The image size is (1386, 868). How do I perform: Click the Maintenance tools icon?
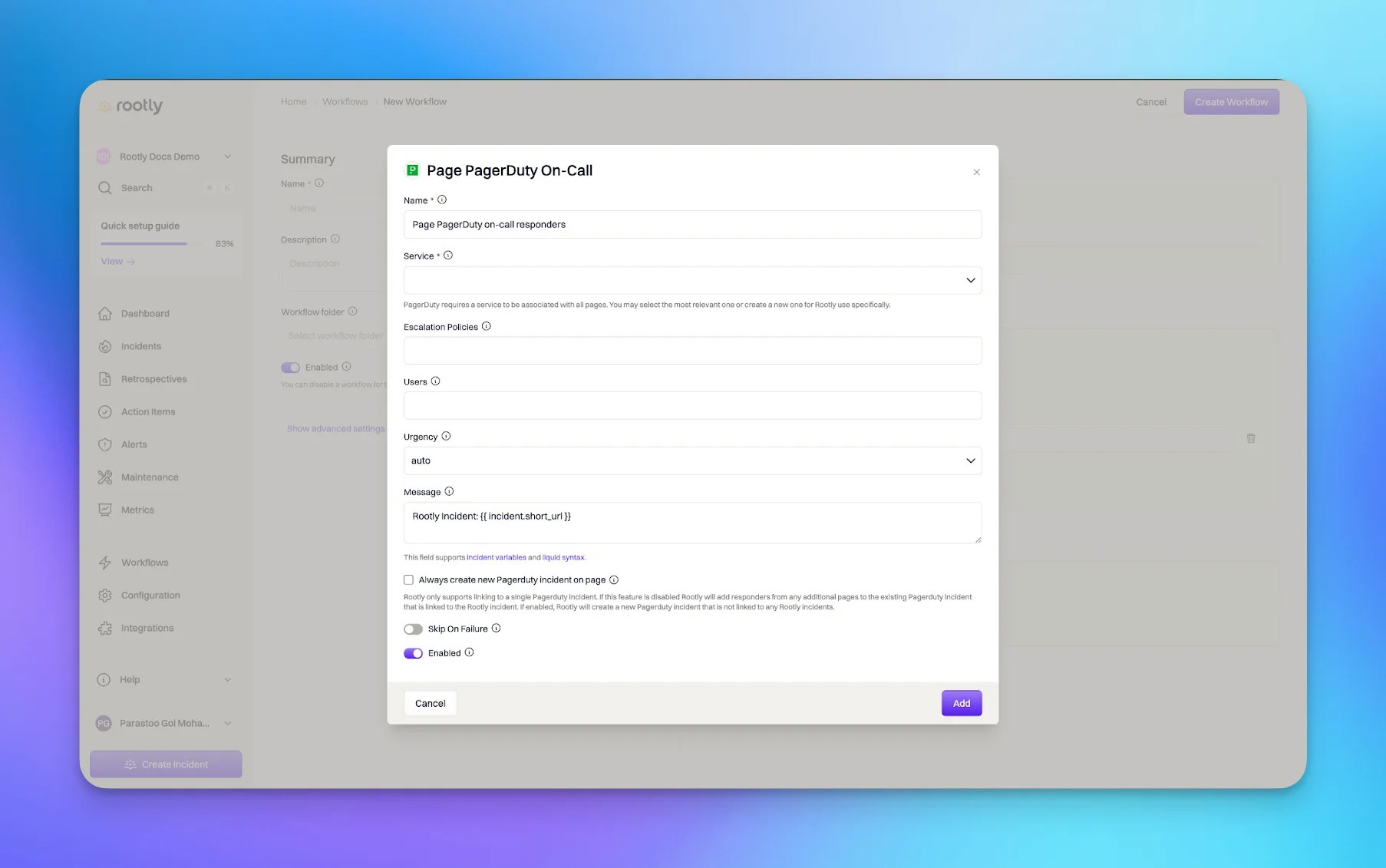[x=105, y=477]
